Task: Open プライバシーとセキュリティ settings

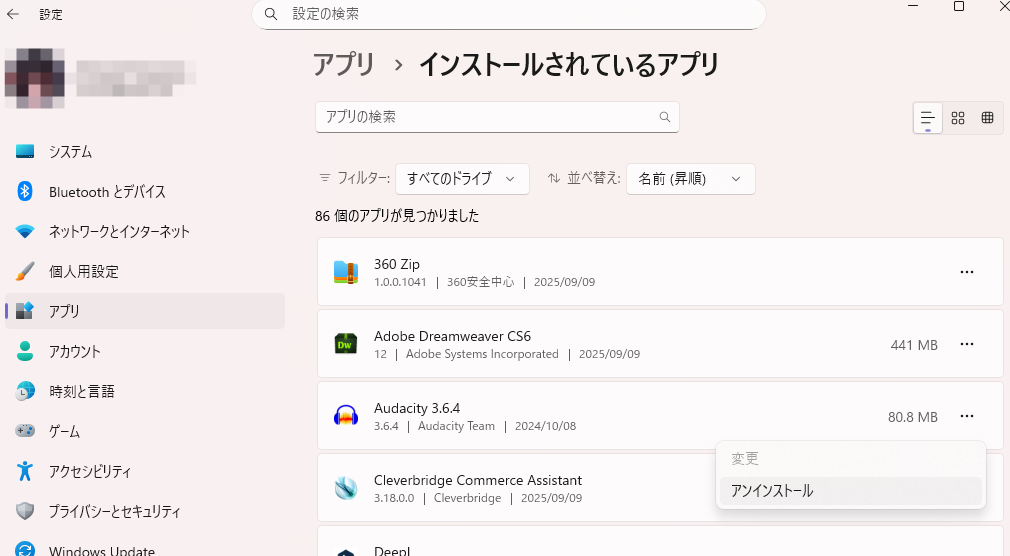Action: click(145, 511)
